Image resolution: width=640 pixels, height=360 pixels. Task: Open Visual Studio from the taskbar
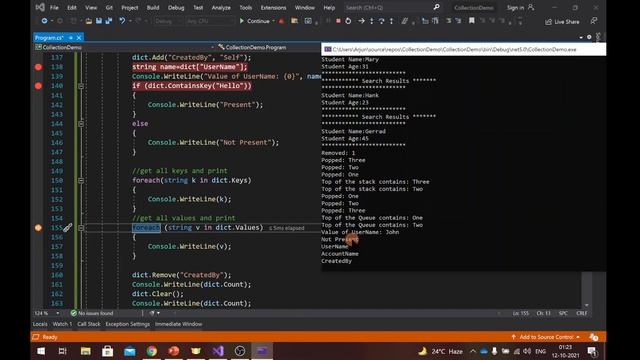click(218, 351)
